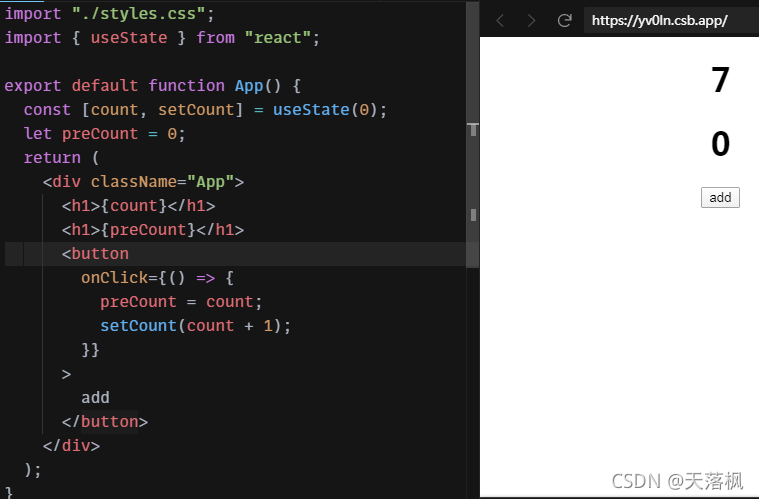The width and height of the screenshot is (759, 499).
Task: Click the preCount = count; line
Action: point(181,302)
